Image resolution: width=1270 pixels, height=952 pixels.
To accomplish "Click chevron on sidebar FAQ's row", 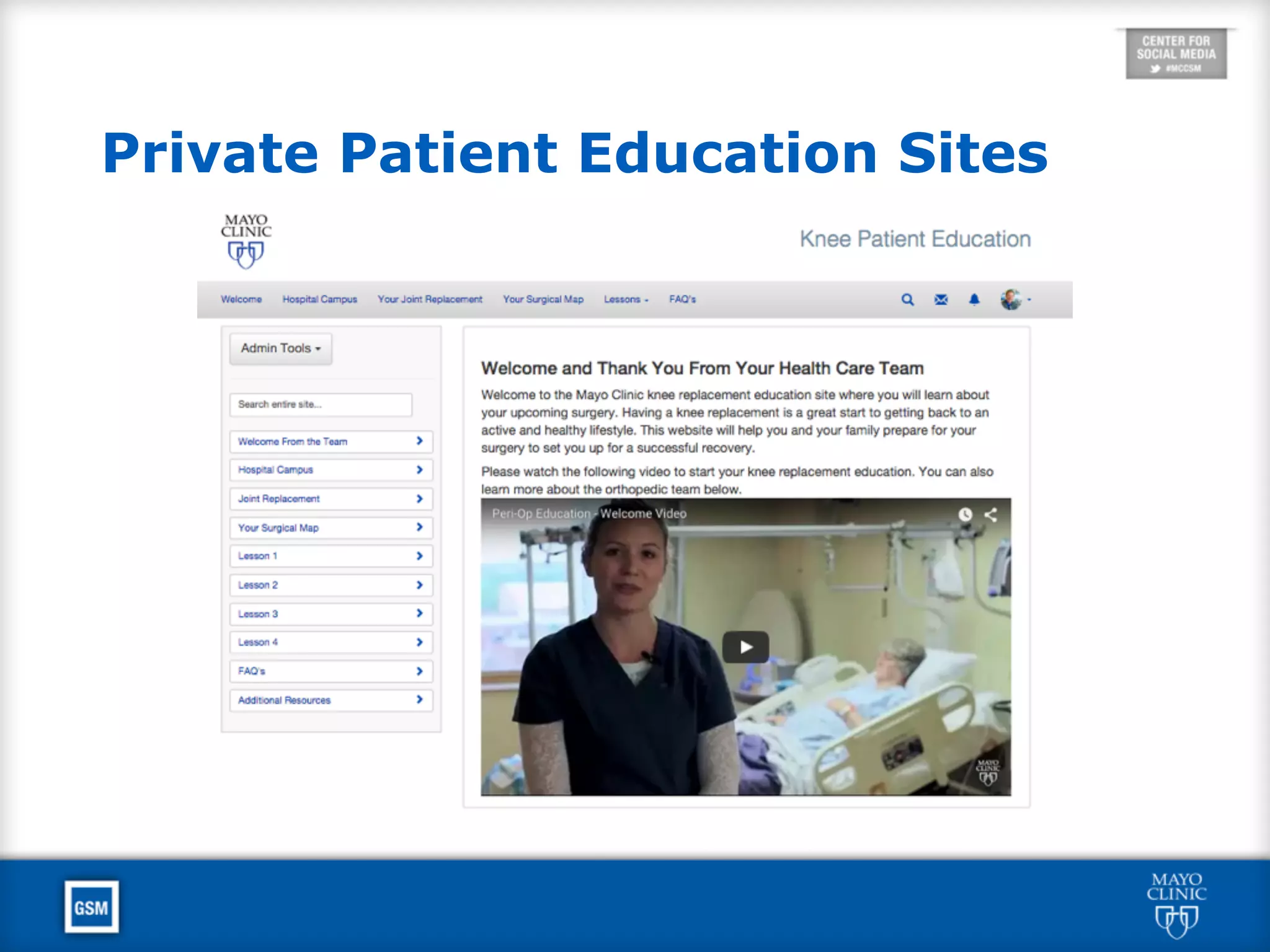I will point(420,671).
